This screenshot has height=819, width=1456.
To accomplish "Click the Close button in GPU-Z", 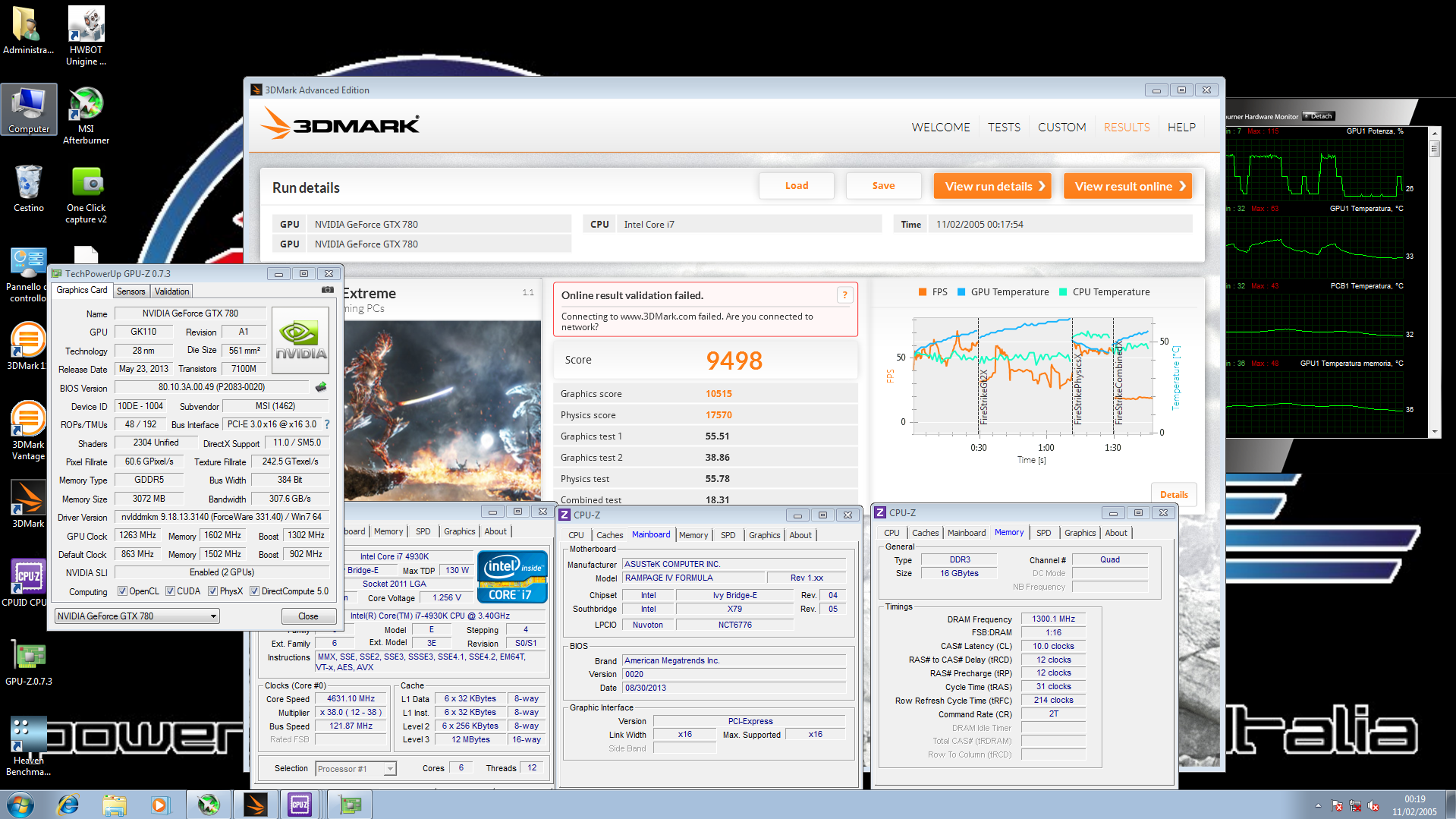I will coord(308,616).
